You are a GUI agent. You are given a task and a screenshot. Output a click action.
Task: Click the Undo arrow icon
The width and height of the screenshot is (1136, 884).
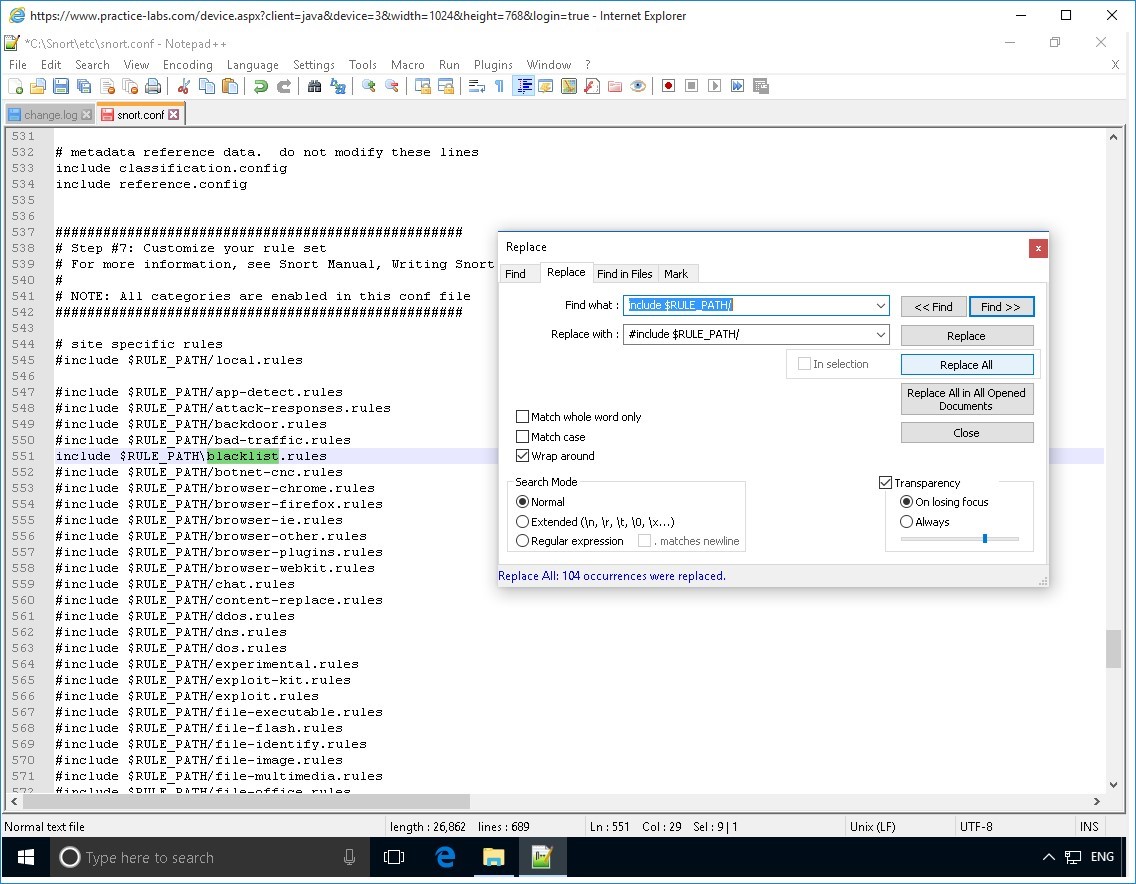point(261,87)
